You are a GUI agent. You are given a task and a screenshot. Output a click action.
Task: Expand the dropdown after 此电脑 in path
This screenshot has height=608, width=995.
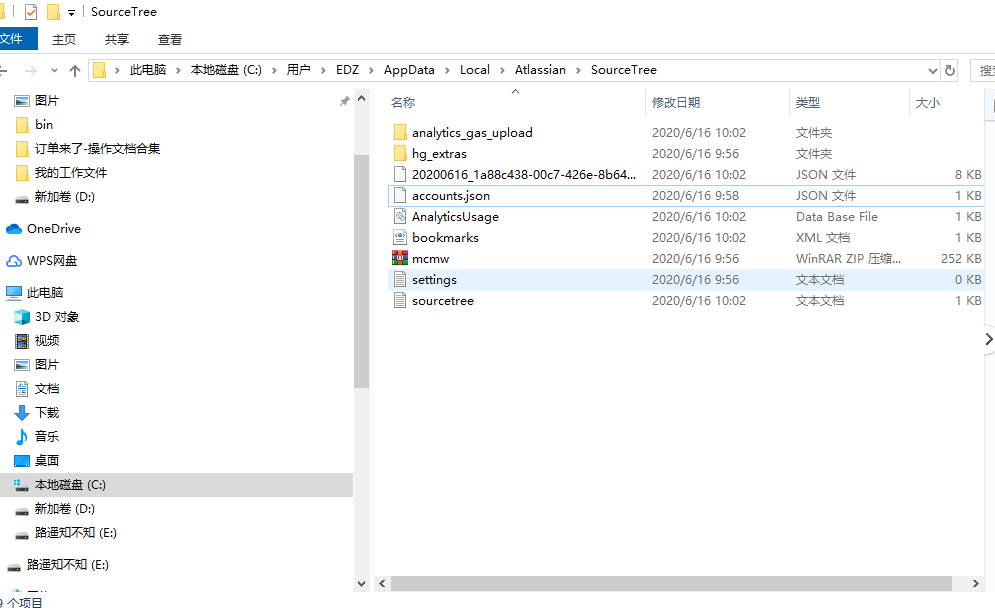tap(178, 70)
